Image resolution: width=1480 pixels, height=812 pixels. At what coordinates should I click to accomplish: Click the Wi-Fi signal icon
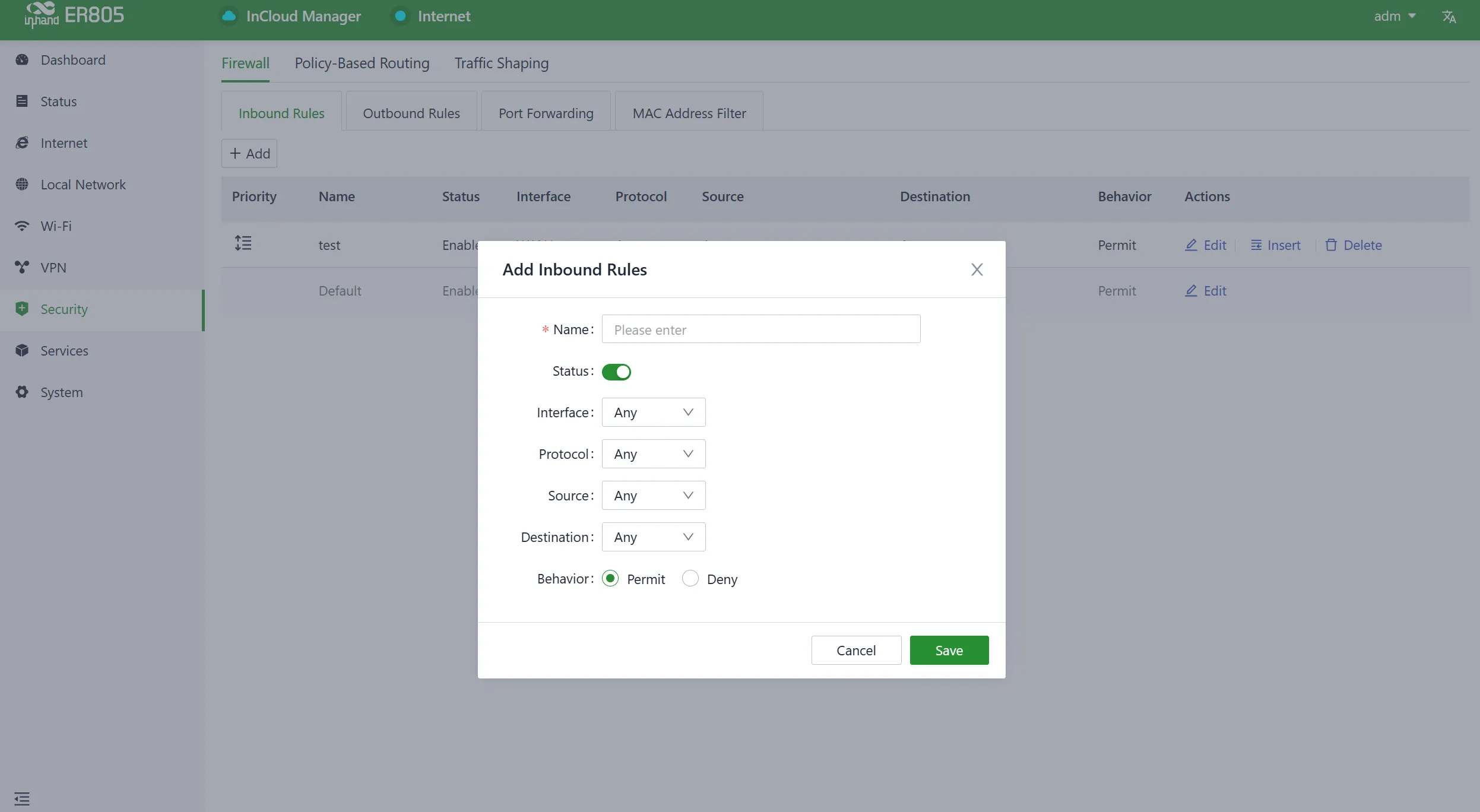pyautogui.click(x=22, y=226)
